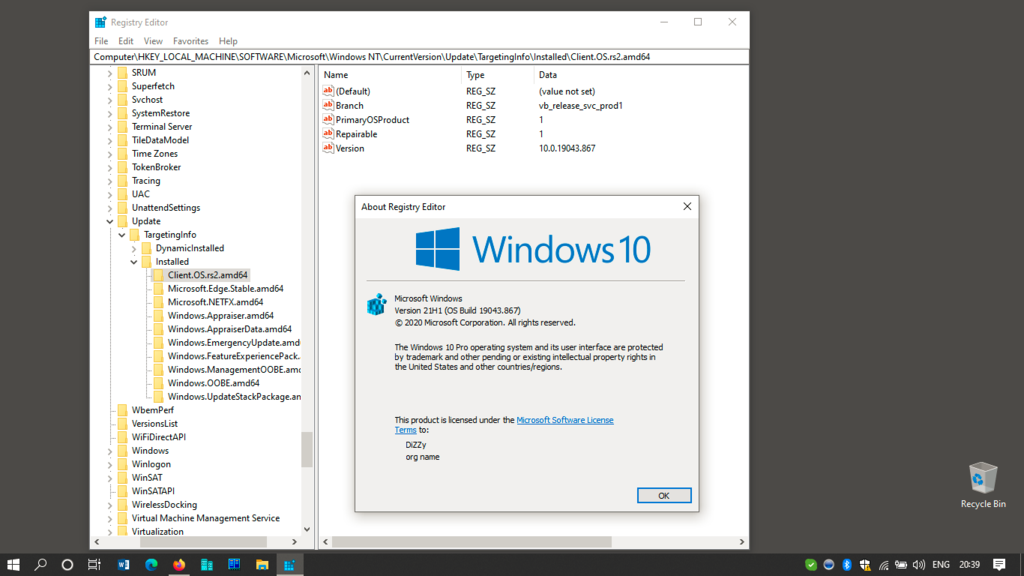Select the Version value icon
This screenshot has width=1024, height=576.
pyautogui.click(x=328, y=148)
